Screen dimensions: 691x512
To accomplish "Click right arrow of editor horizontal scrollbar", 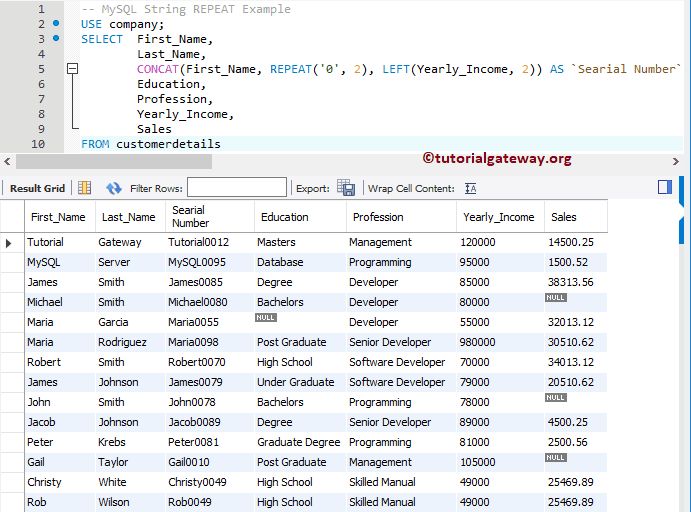I will [x=676, y=162].
